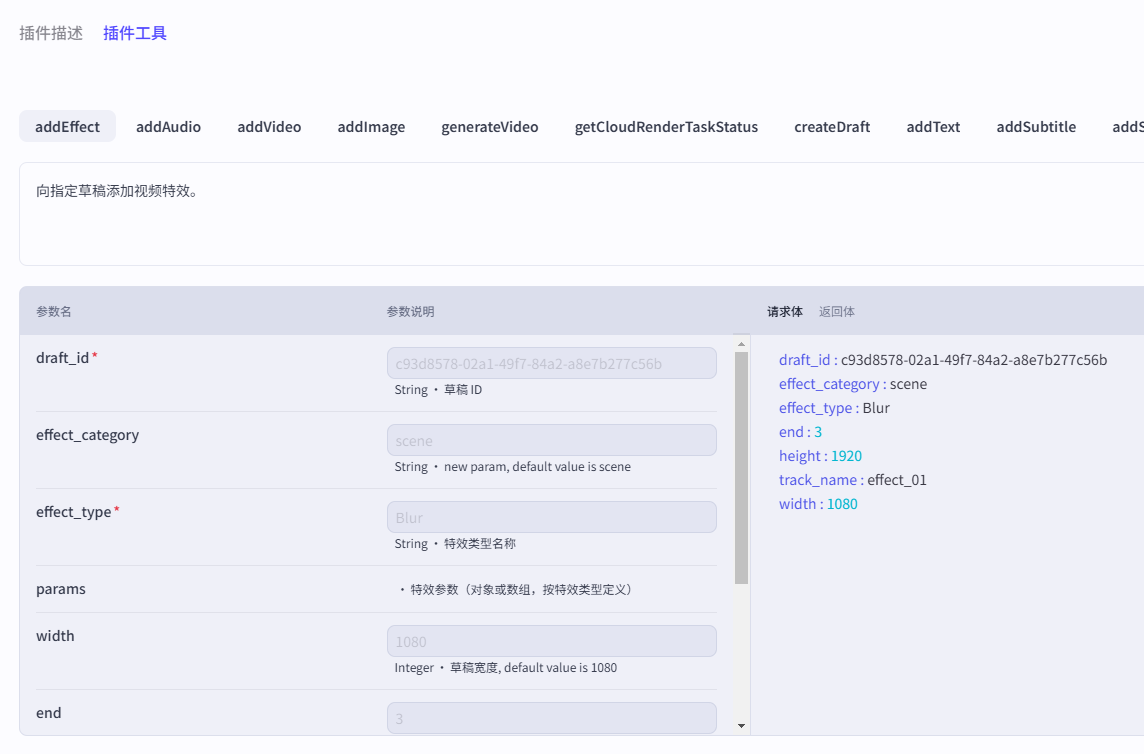The height and width of the screenshot is (754, 1144).
Task: Select the 插件工具 tab
Action: [135, 33]
